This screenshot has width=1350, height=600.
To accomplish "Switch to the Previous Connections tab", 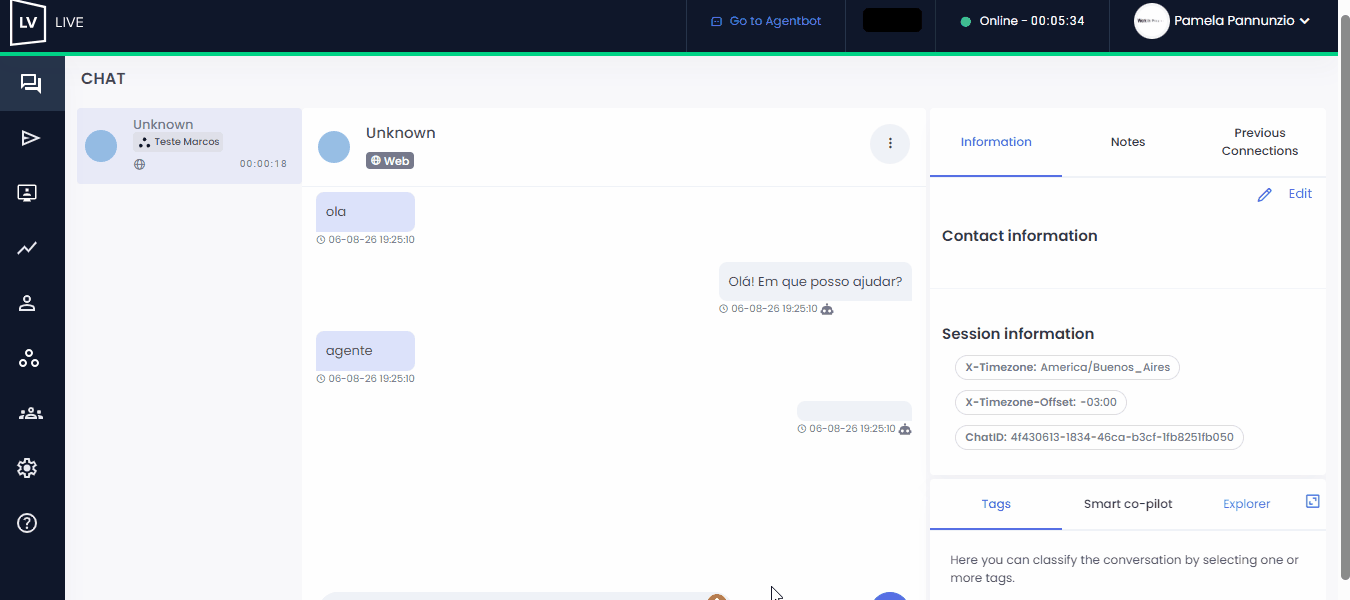I will [x=1260, y=142].
